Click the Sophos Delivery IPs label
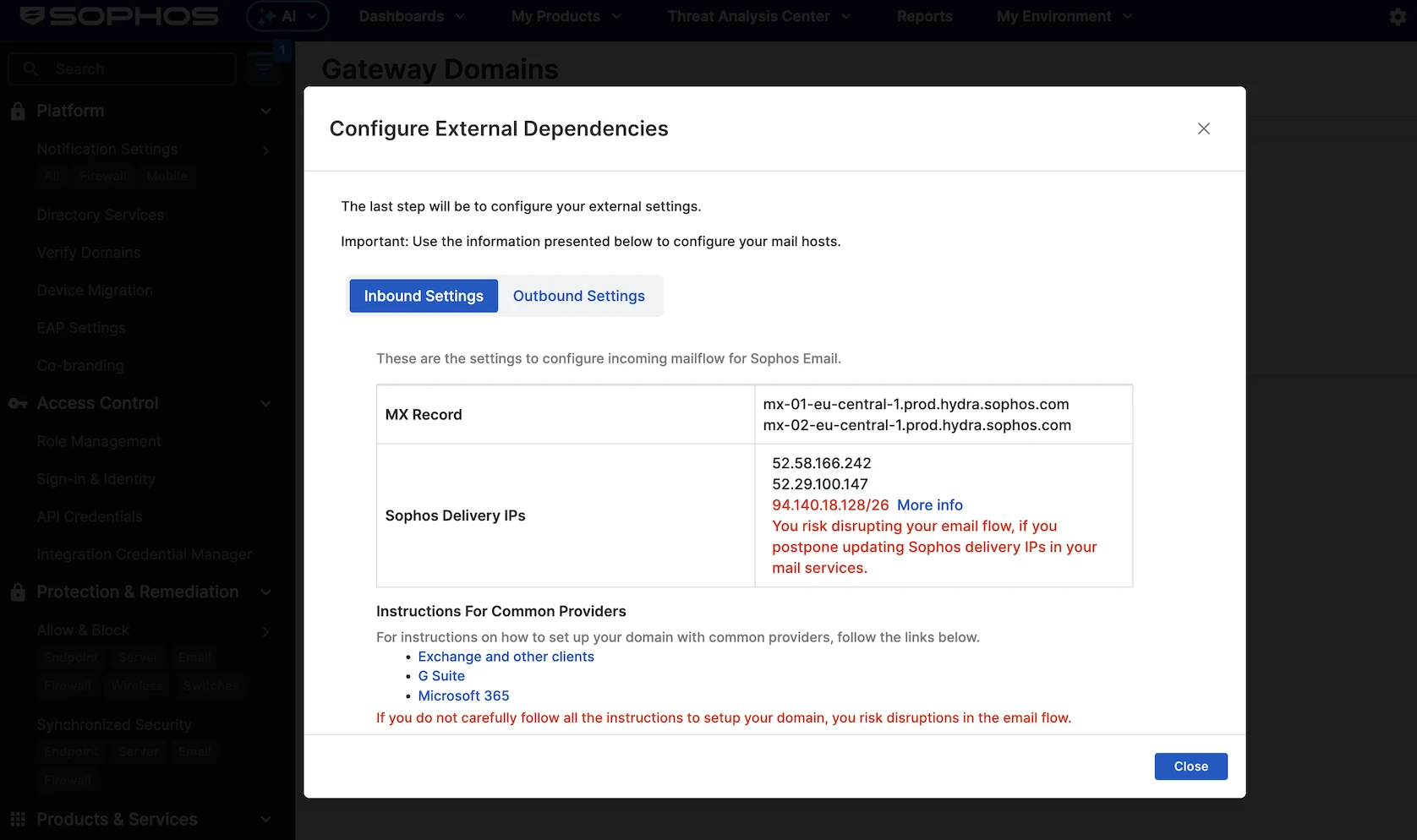This screenshot has height=840, width=1417. pyautogui.click(x=455, y=515)
